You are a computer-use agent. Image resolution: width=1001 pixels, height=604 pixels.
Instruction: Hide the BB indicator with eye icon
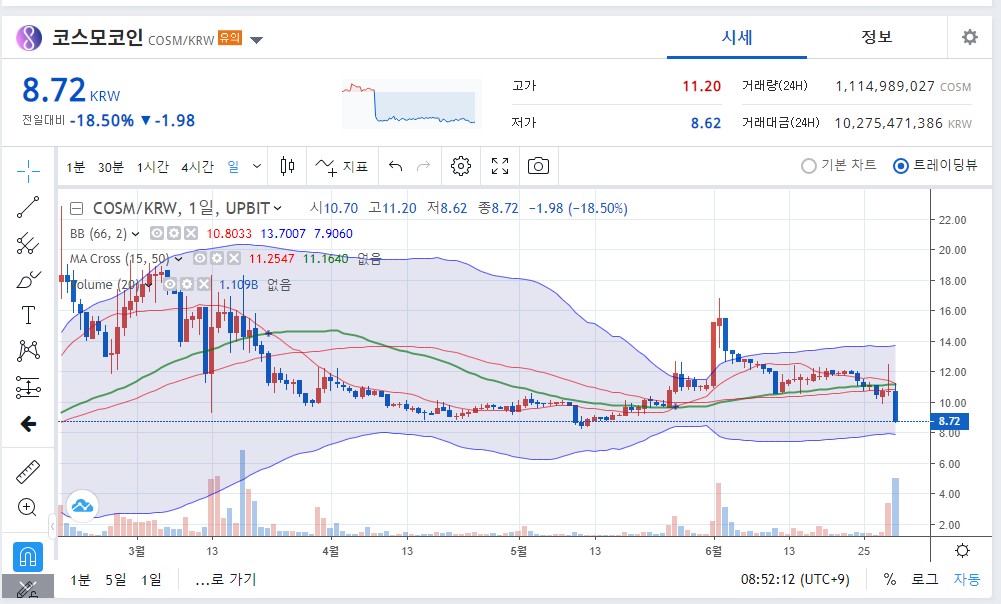pos(157,234)
